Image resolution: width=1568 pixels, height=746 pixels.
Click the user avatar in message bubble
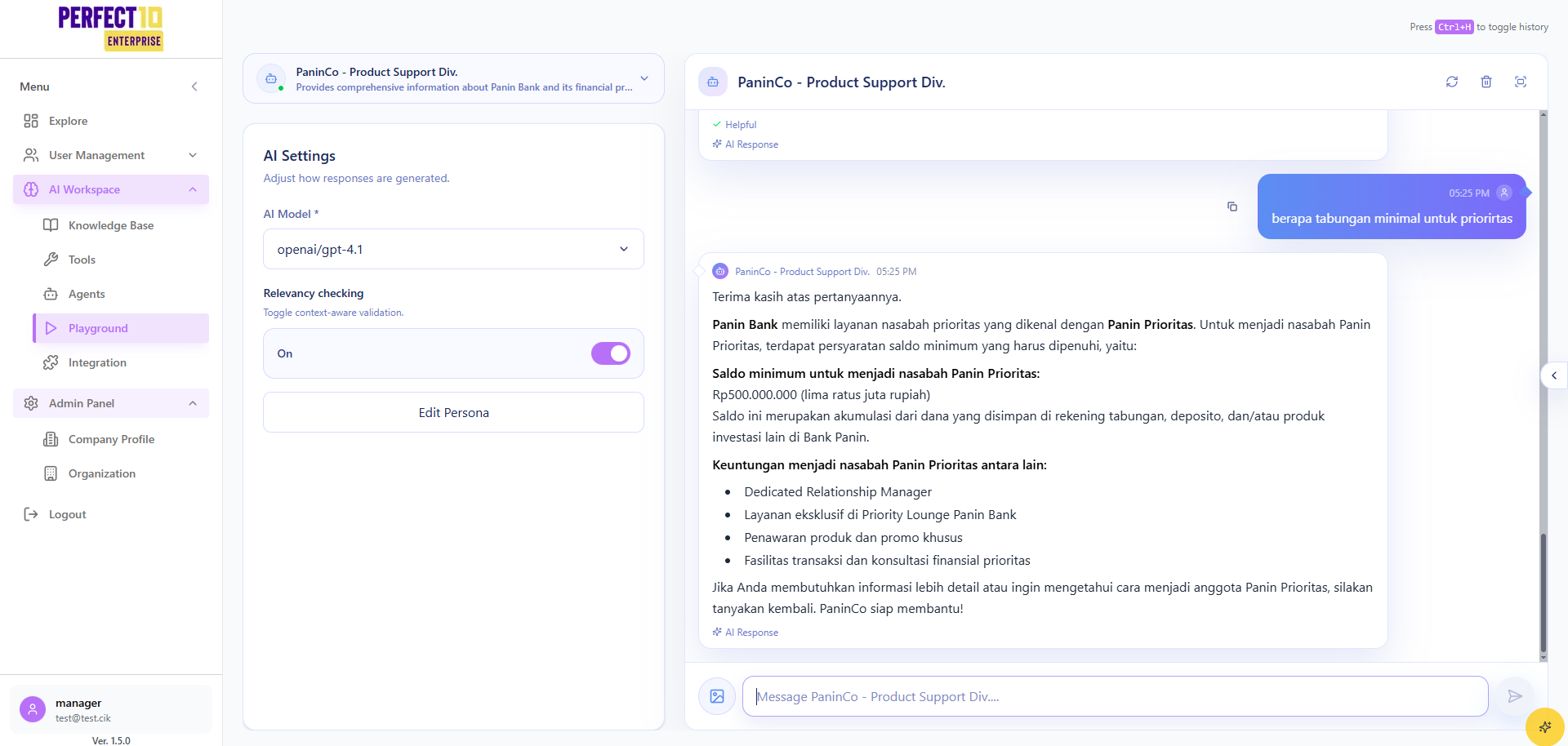[1504, 193]
